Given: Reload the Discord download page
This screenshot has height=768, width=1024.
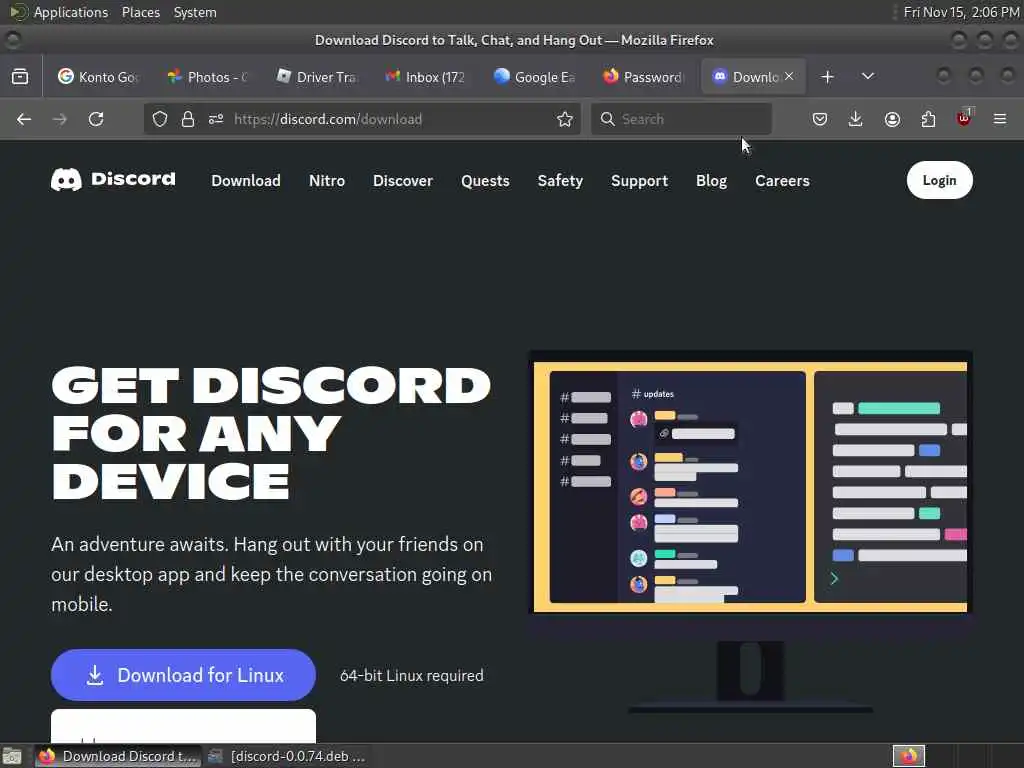Looking at the screenshot, I should [96, 119].
